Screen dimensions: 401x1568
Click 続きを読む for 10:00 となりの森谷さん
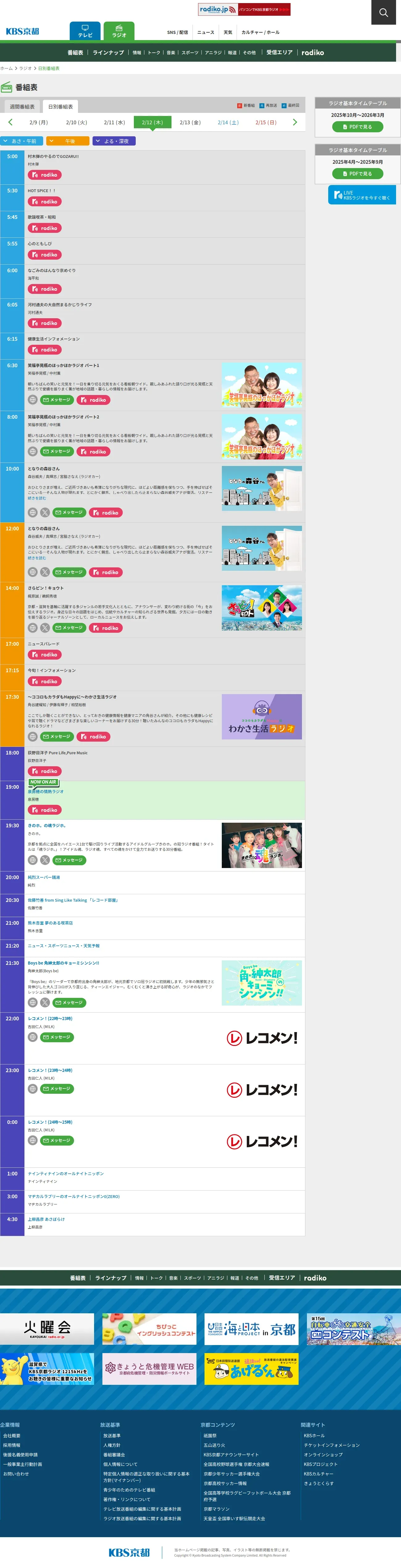click(x=36, y=498)
